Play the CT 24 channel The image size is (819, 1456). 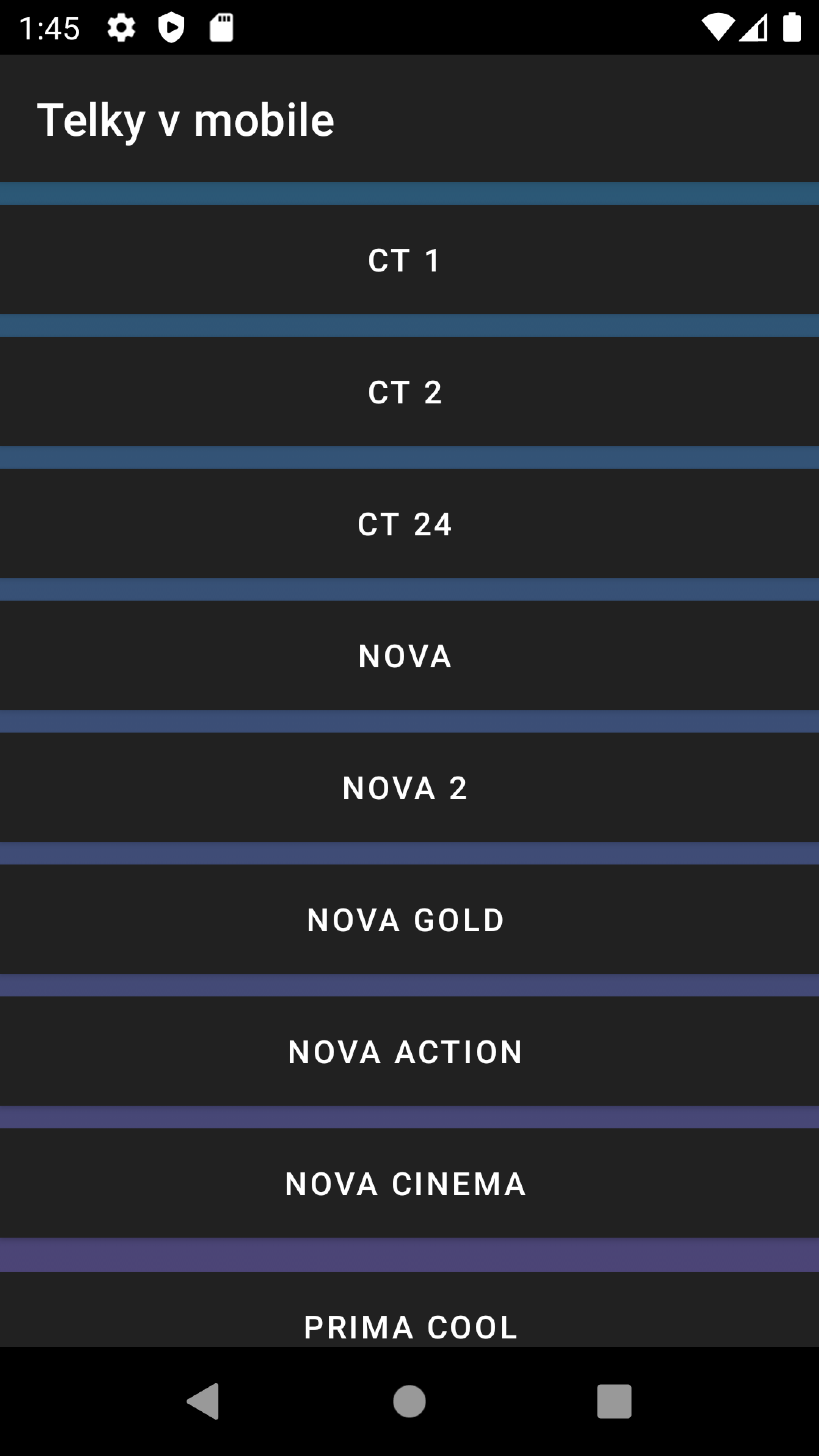coord(409,523)
